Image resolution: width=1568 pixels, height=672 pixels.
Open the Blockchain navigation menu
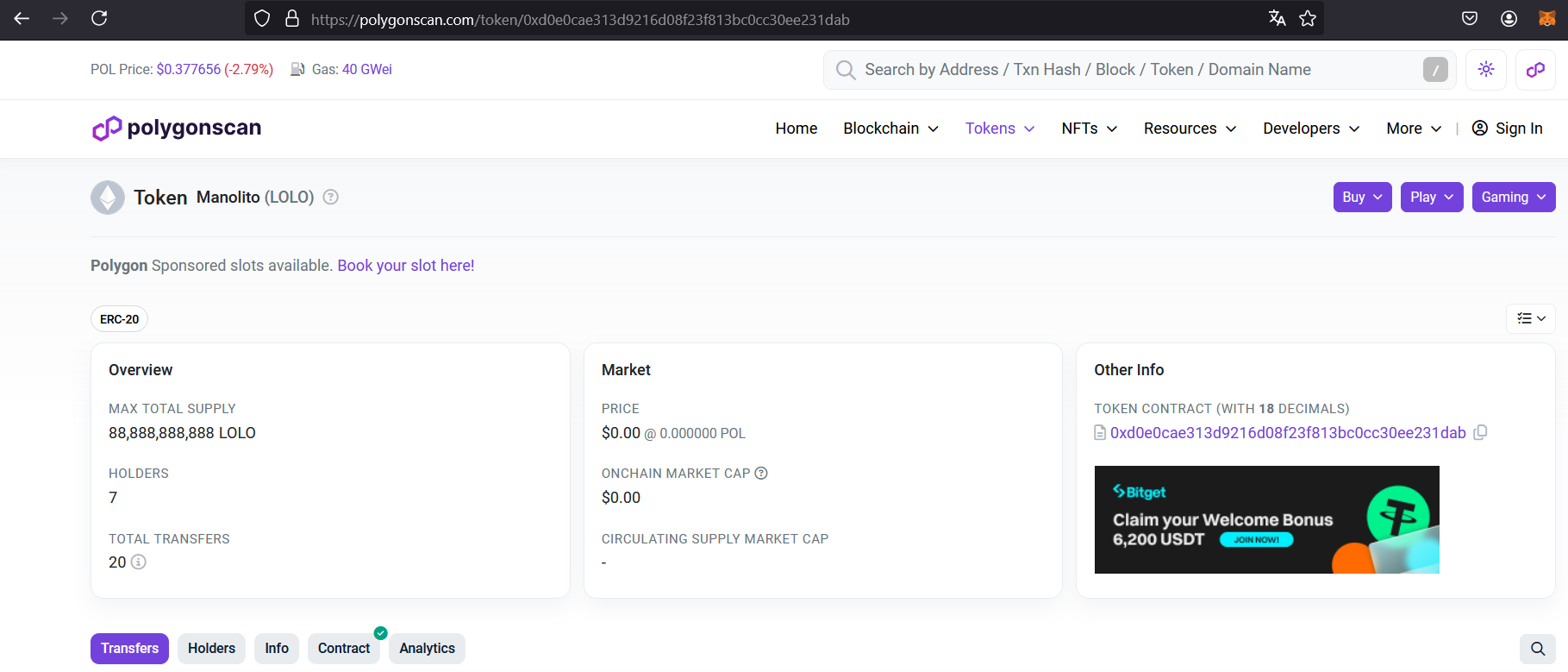pyautogui.click(x=890, y=129)
